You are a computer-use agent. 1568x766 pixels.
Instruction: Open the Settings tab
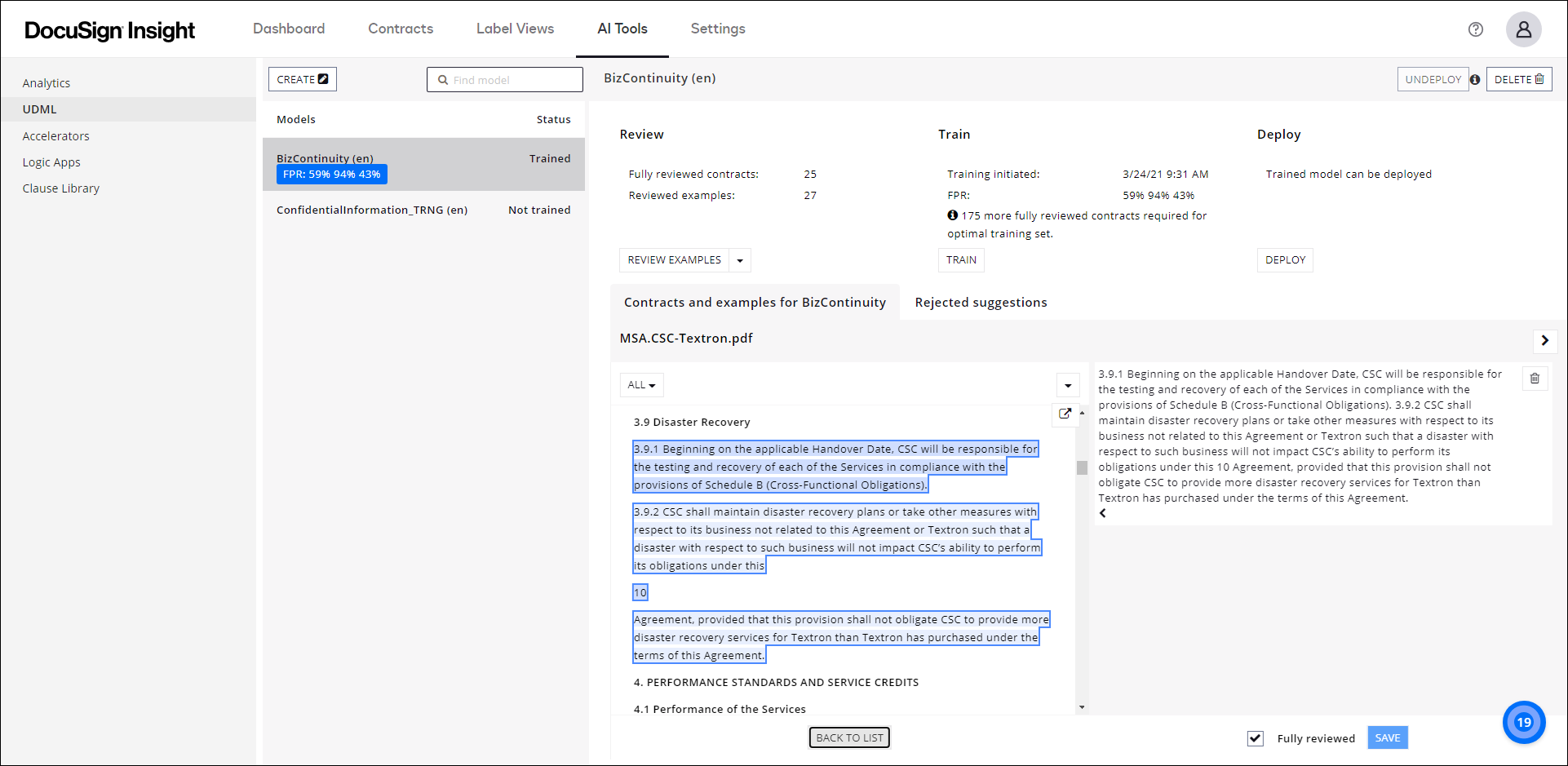(718, 29)
